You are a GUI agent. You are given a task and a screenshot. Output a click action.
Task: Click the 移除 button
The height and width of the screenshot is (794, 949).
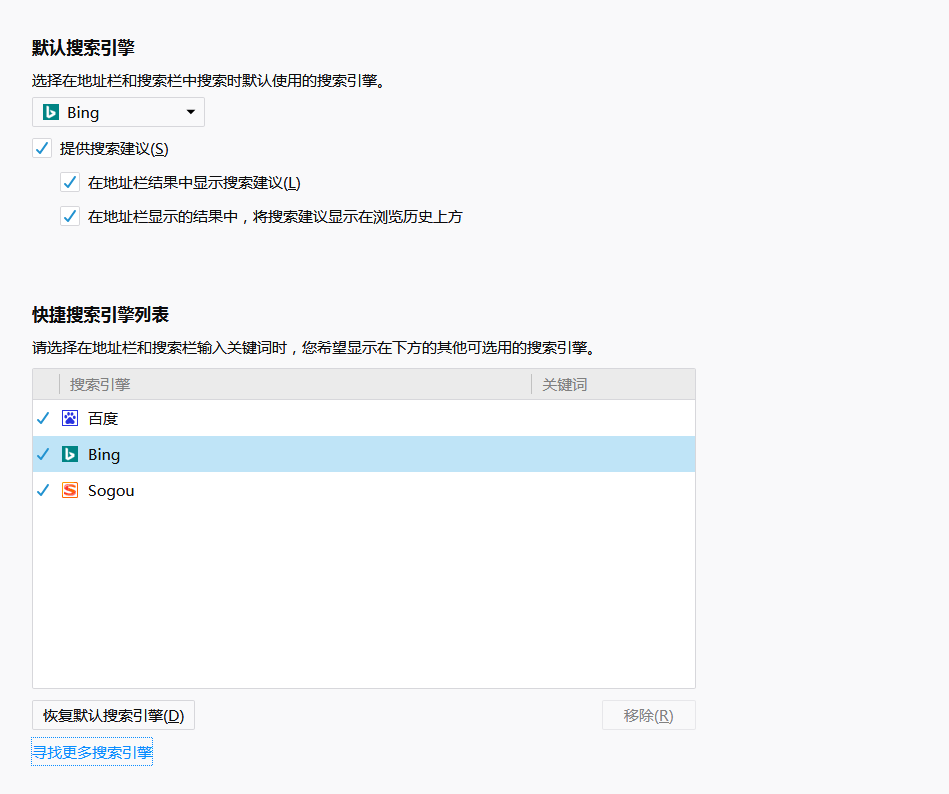coord(649,715)
